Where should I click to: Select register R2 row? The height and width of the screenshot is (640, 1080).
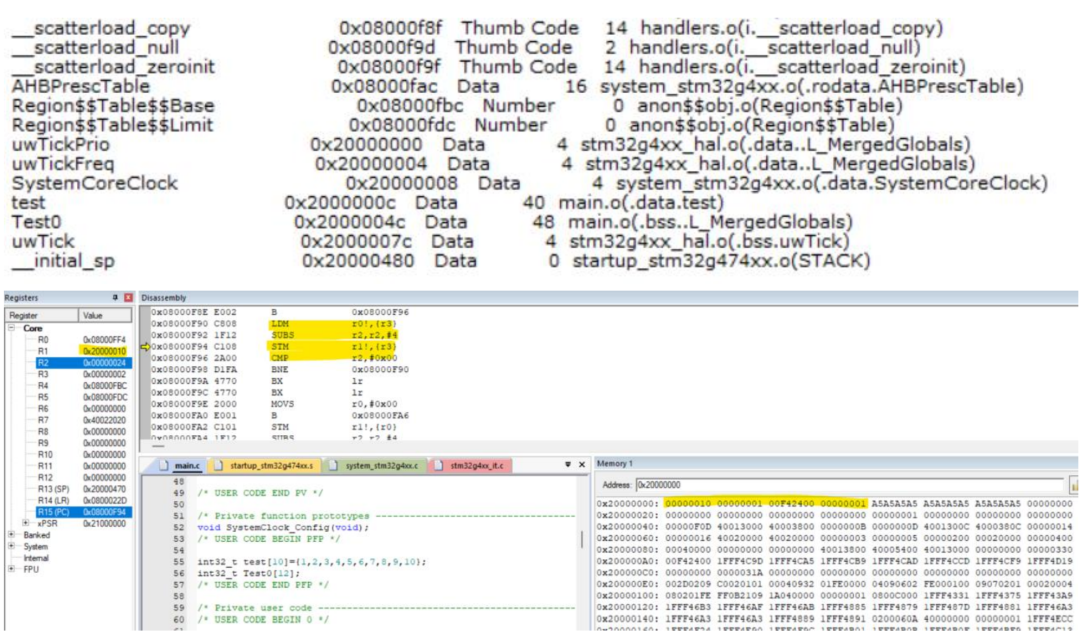(84, 362)
